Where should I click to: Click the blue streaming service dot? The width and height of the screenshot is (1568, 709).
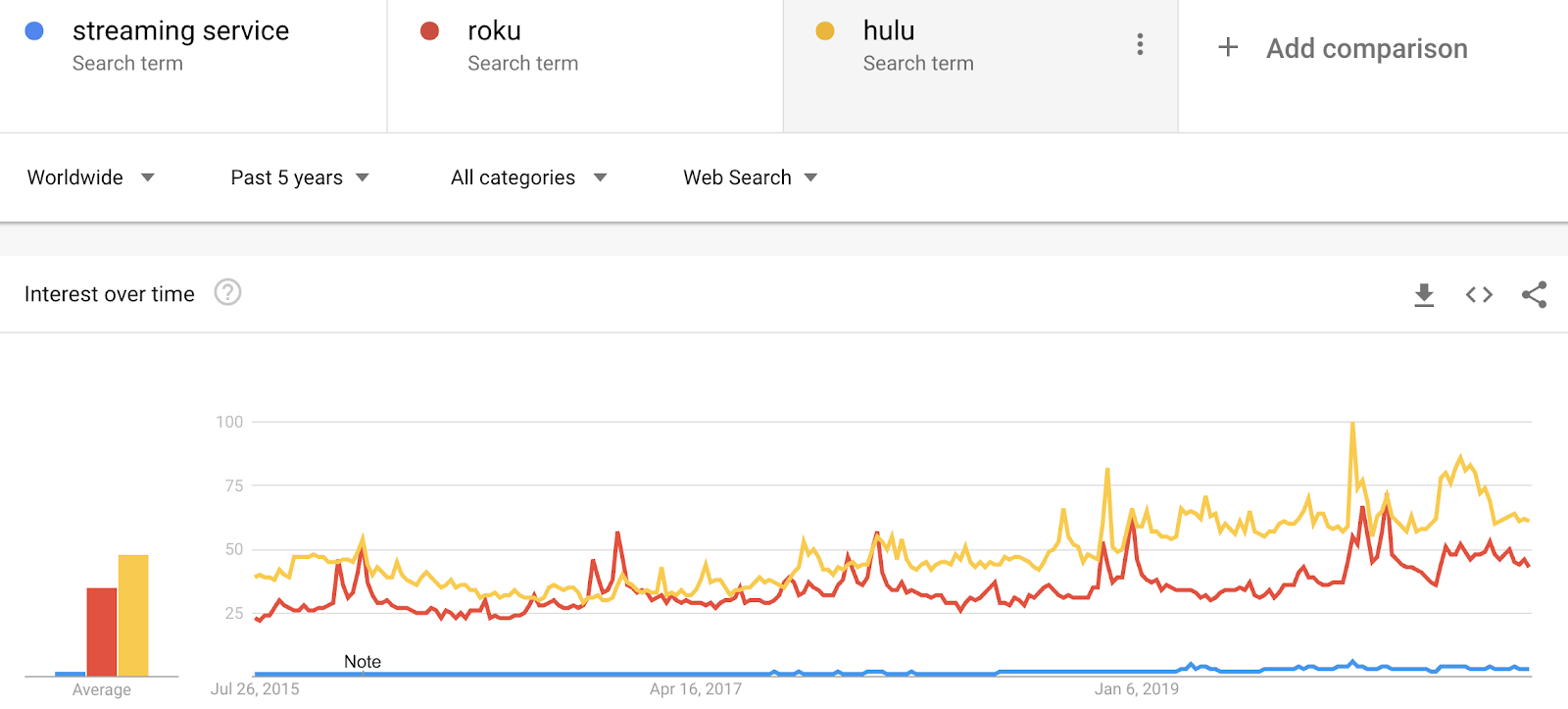(34, 31)
